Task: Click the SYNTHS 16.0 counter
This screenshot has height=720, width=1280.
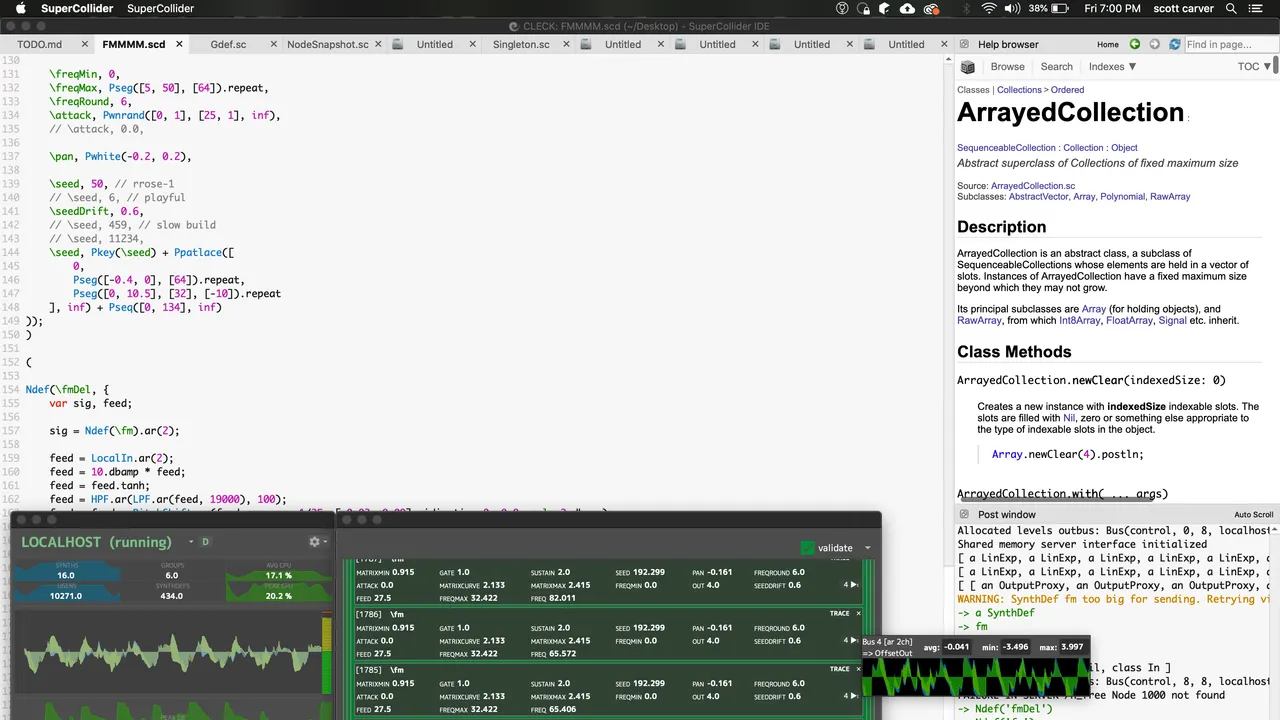Action: coord(66,571)
